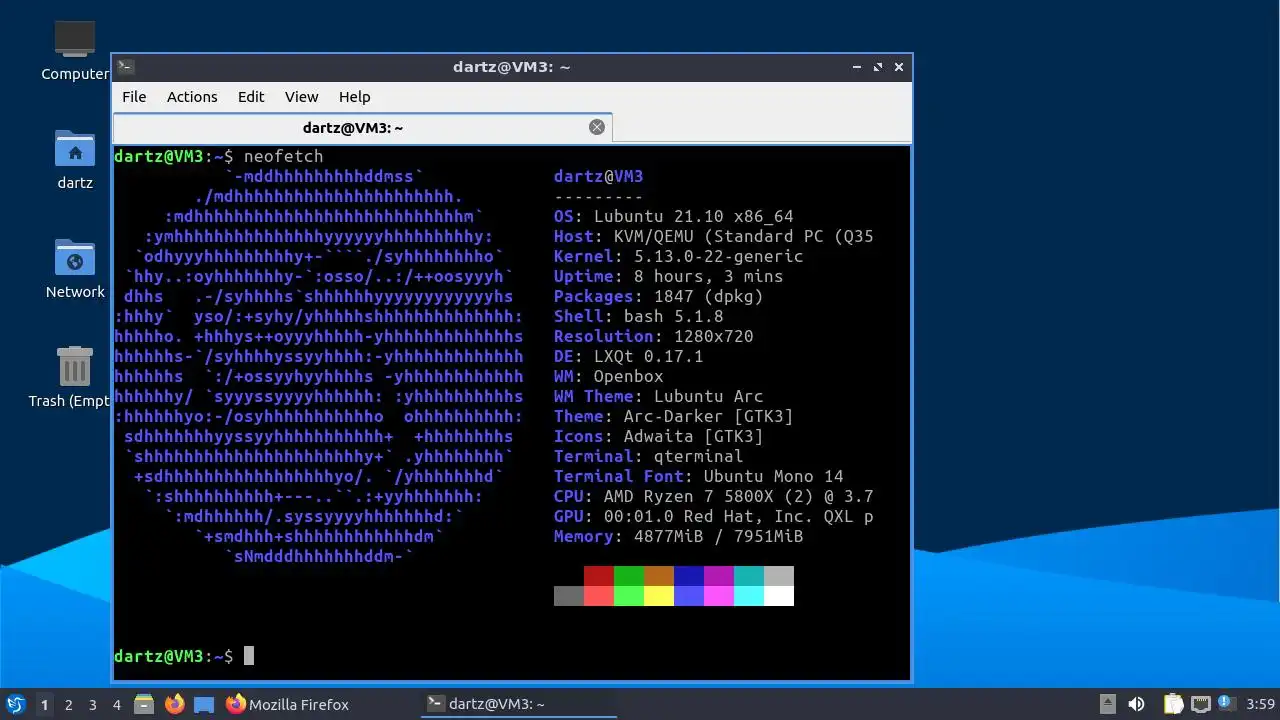This screenshot has height=720, width=1280.
Task: Click the dartz@VM3 terminal taskbar entry
Action: pos(518,704)
